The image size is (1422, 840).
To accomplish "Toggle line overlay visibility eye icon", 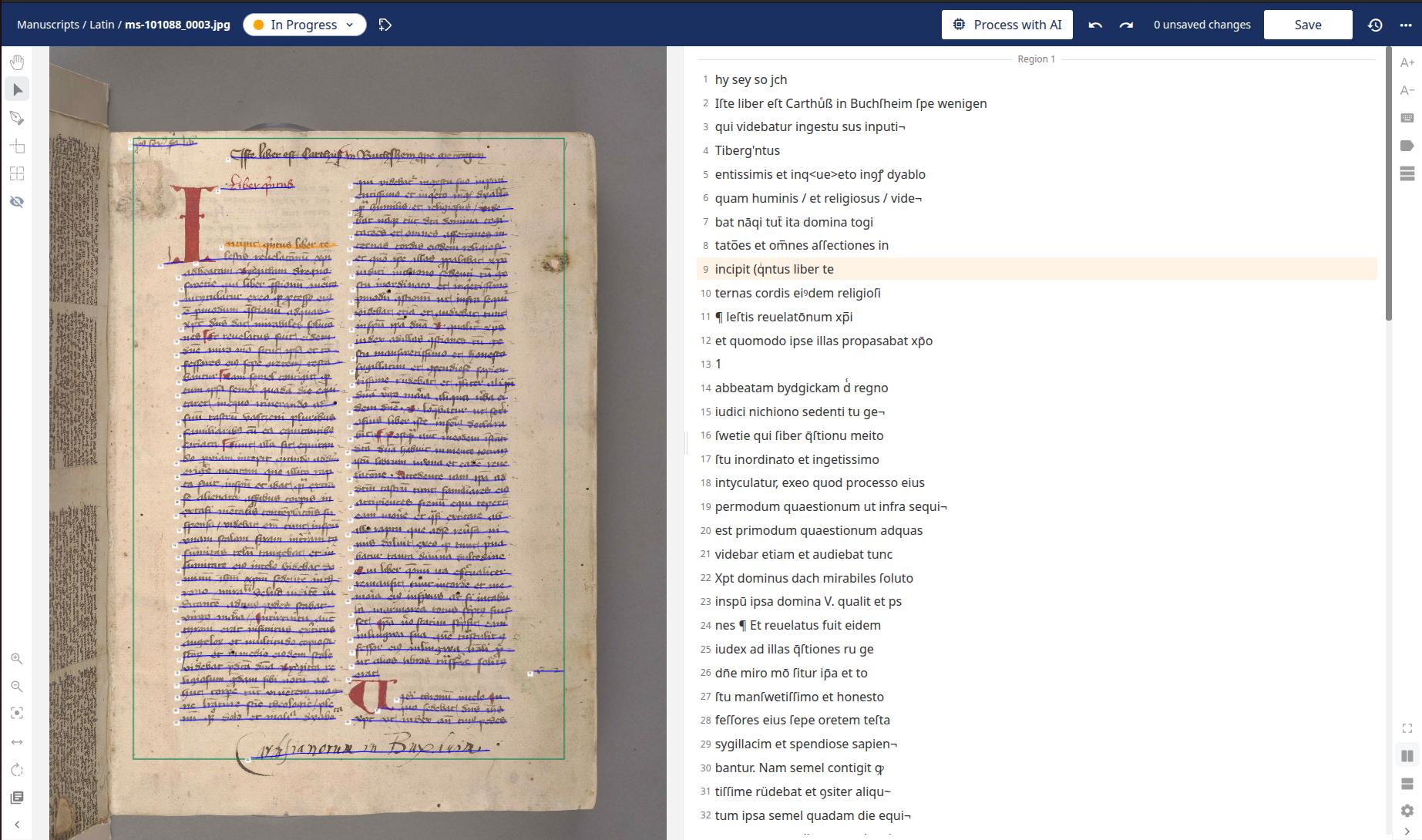I will click(x=17, y=202).
